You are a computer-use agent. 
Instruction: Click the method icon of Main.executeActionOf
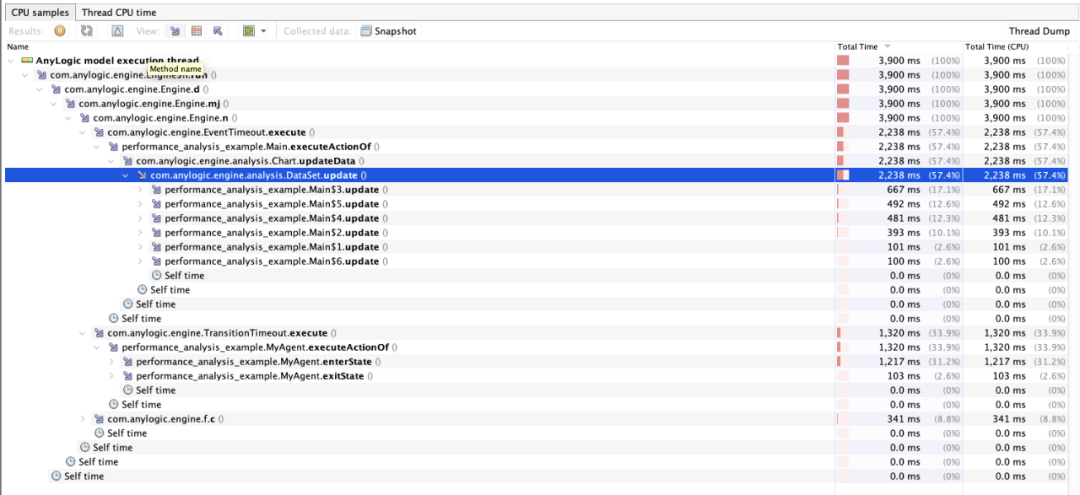(113, 147)
